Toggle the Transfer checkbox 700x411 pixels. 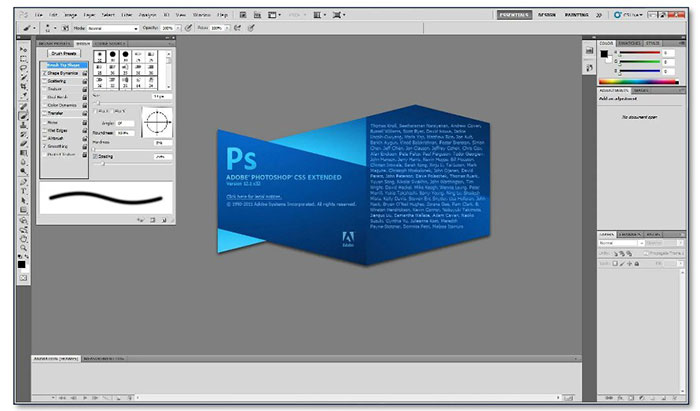(x=45, y=113)
